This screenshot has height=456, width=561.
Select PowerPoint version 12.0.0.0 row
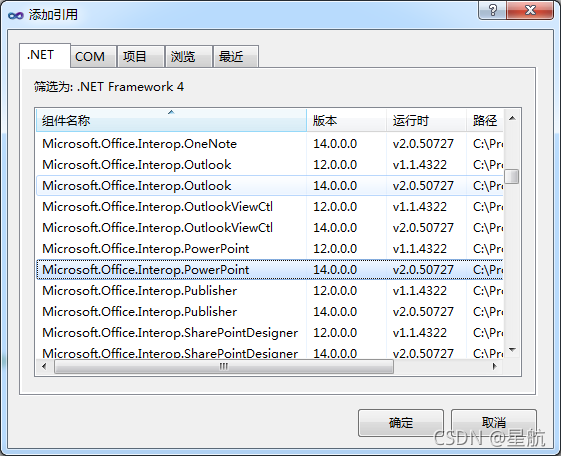point(270,249)
